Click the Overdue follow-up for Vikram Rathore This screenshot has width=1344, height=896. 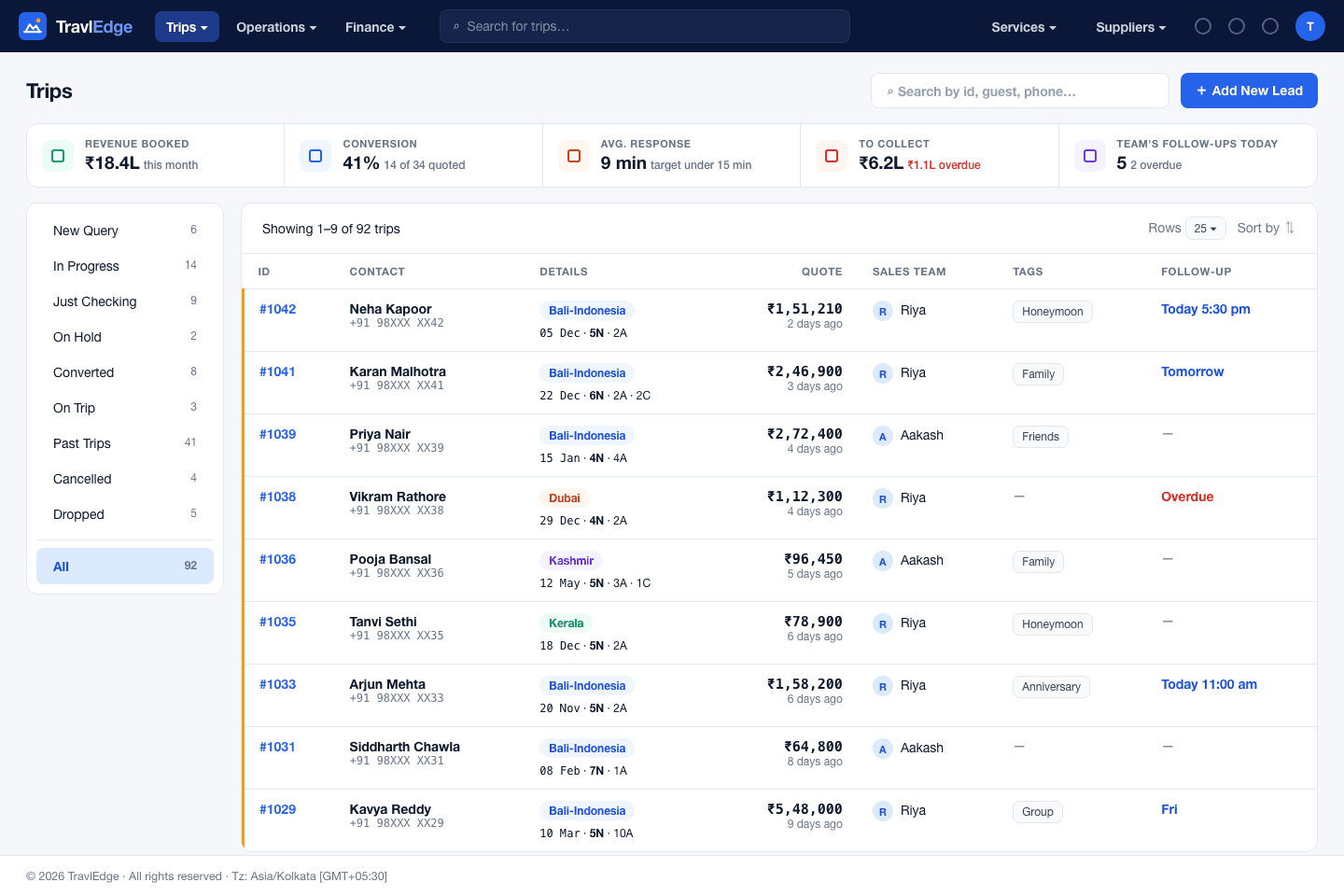1187,497
